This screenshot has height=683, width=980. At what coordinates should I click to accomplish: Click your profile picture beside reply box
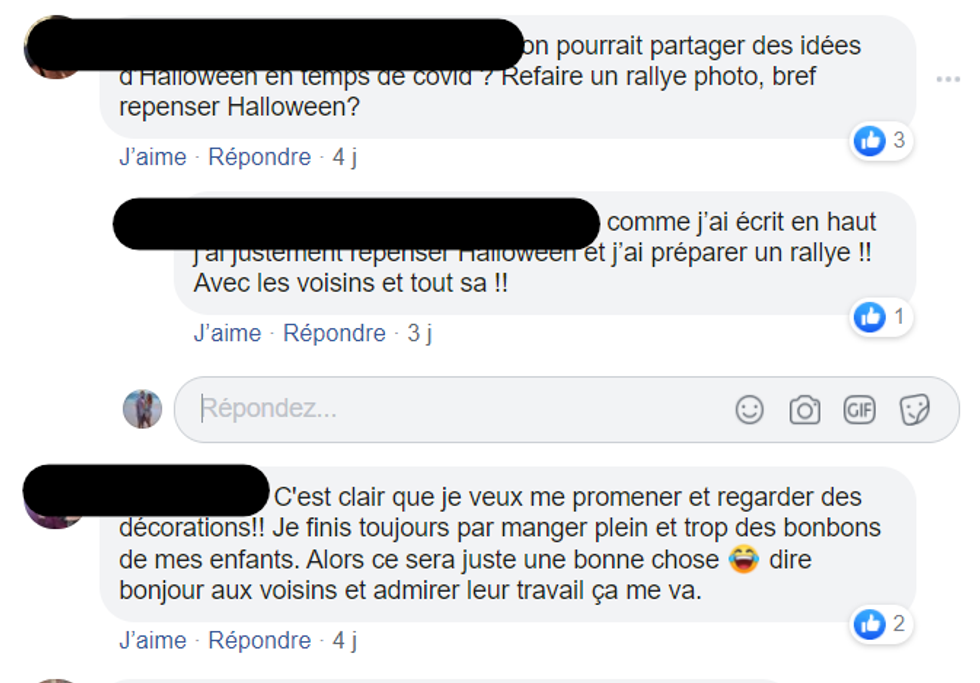(x=142, y=409)
